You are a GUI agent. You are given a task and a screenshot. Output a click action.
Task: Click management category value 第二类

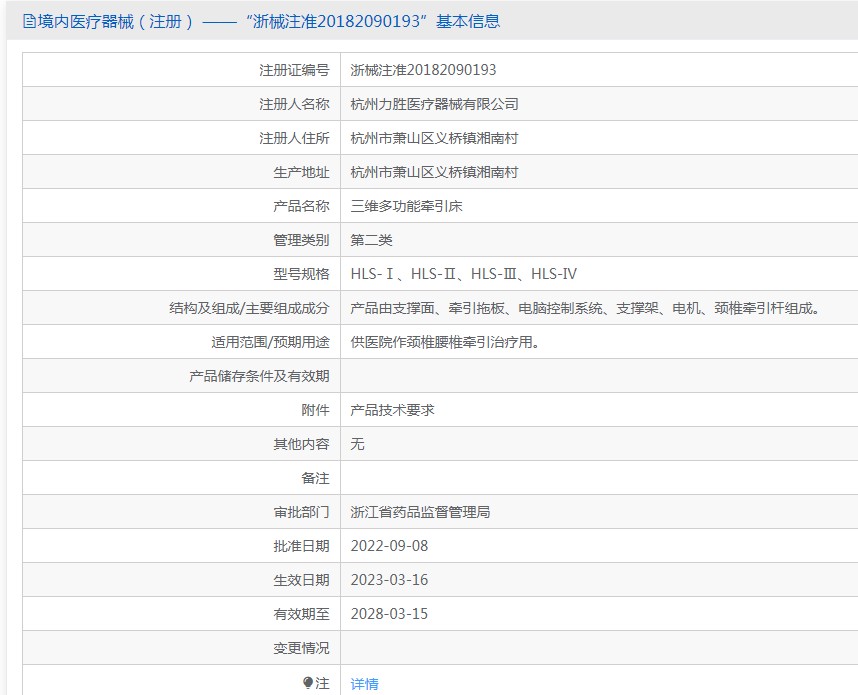click(x=371, y=240)
